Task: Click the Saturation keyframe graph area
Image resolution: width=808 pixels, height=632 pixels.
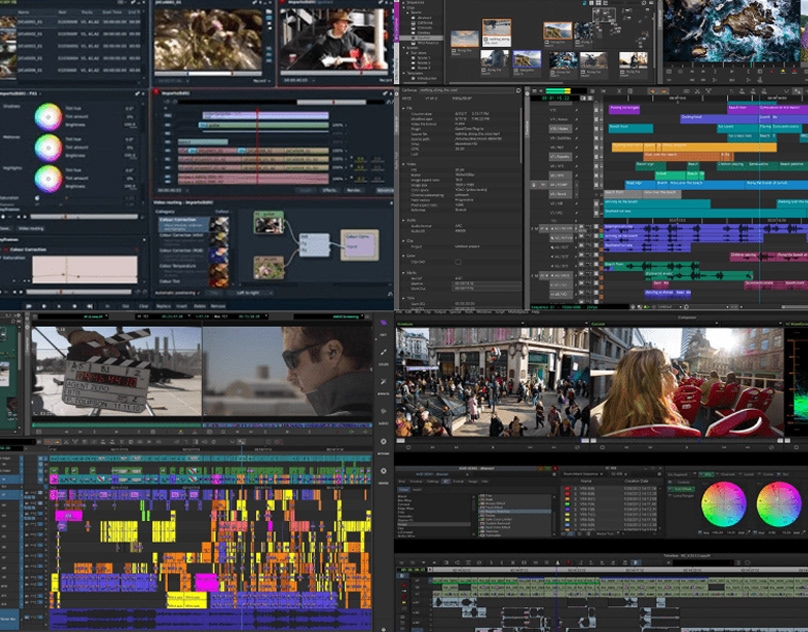Action: pos(85,270)
